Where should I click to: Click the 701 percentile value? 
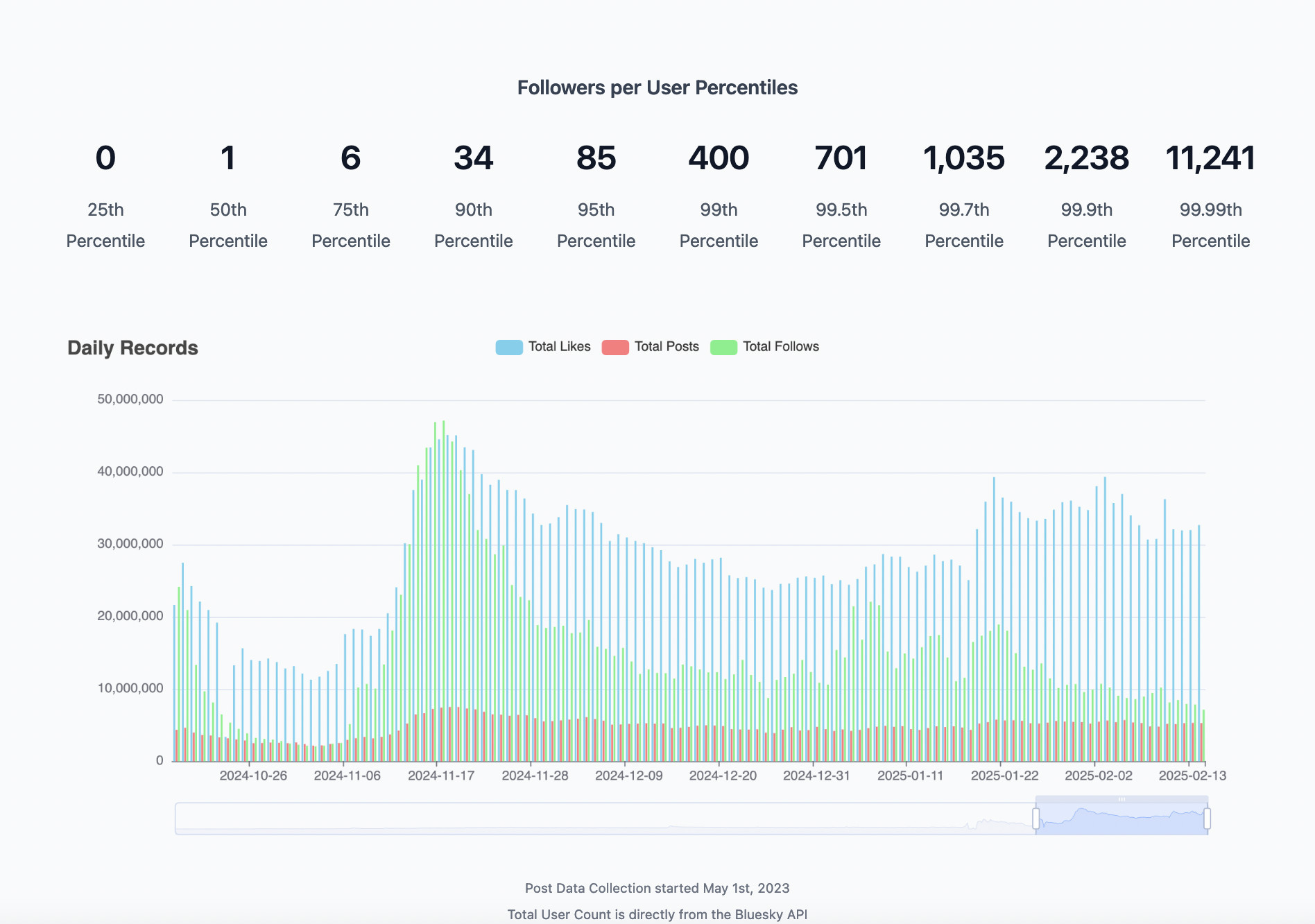coord(841,158)
